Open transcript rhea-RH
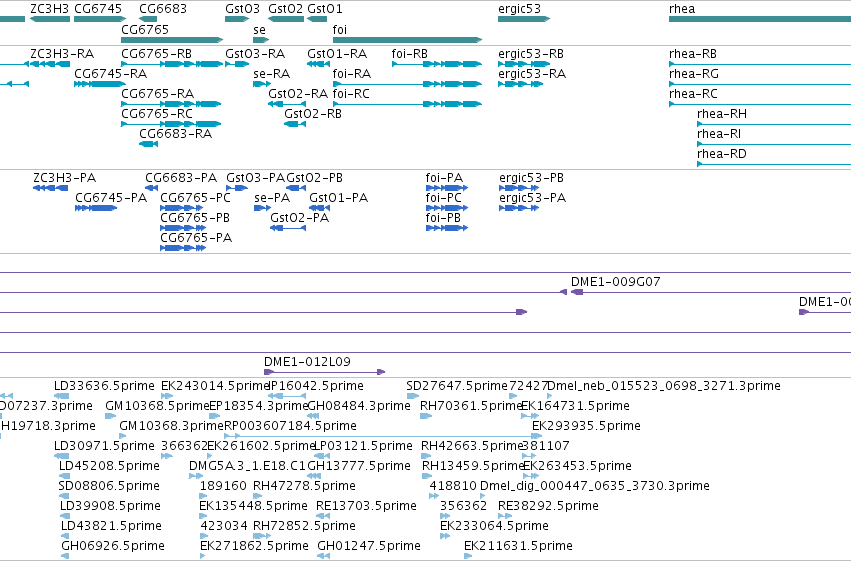Viewport: 851px width, 561px height. (722, 114)
